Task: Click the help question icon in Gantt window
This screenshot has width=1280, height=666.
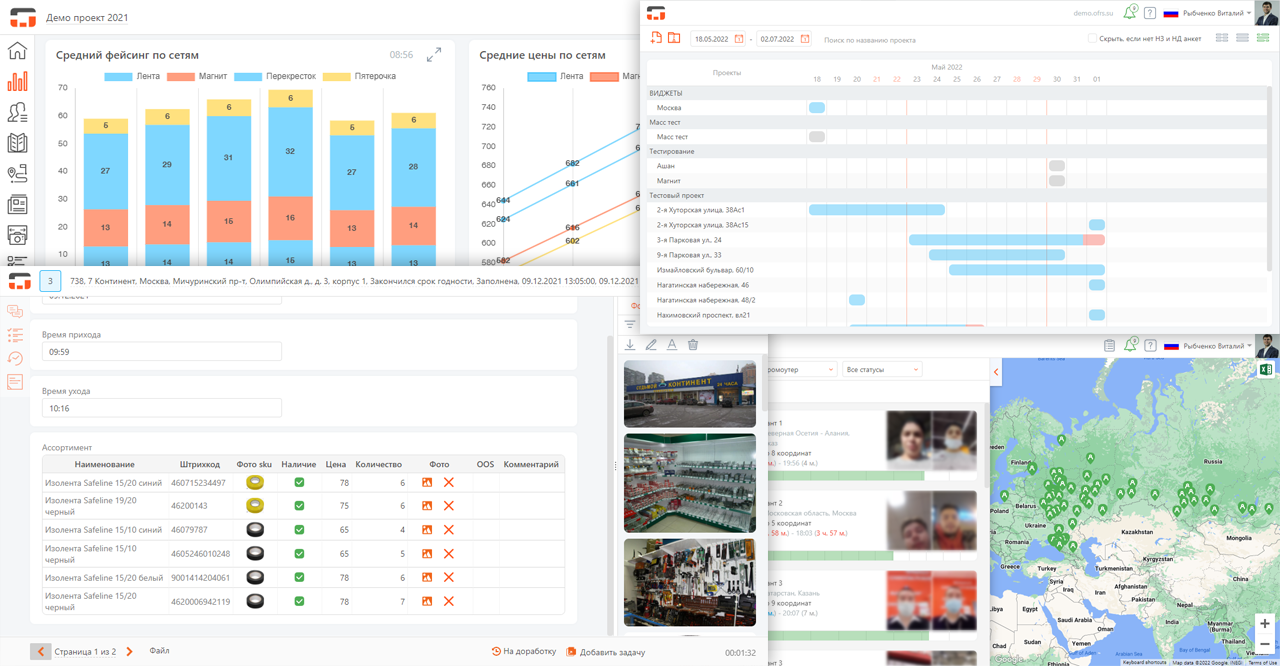Action: click(1150, 13)
